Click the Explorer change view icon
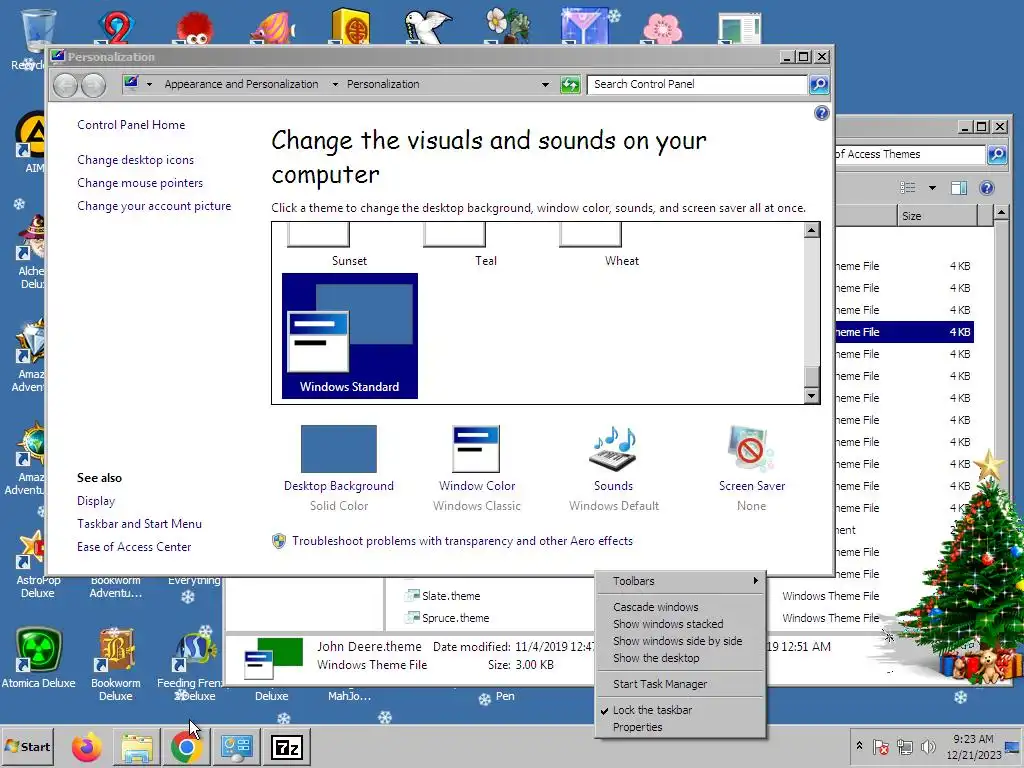1024x768 pixels. 908,188
